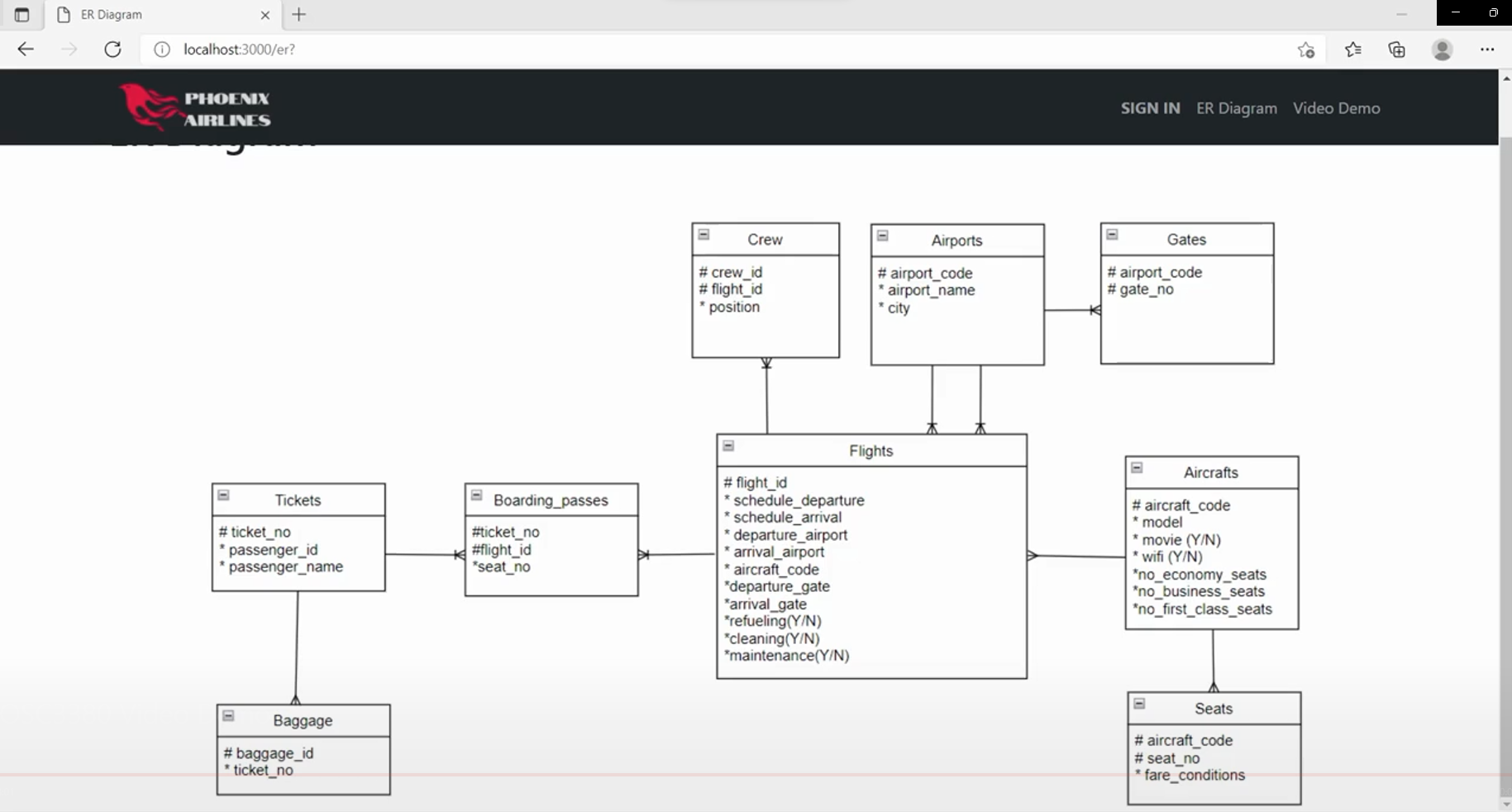This screenshot has height=812, width=1512.
Task: Add this page to favorites
Action: tap(1306, 50)
